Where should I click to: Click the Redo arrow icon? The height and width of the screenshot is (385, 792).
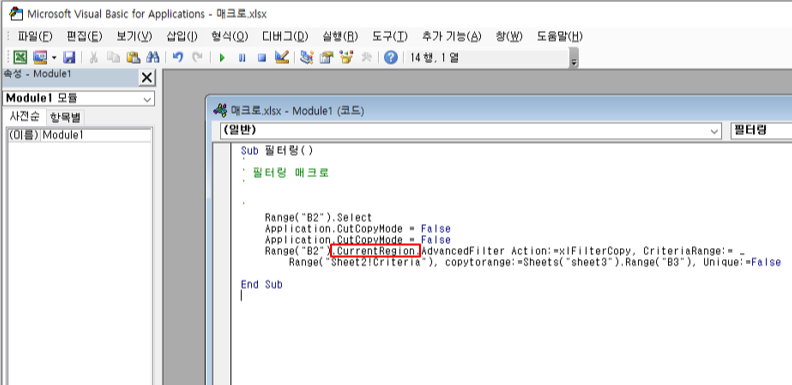(x=197, y=58)
